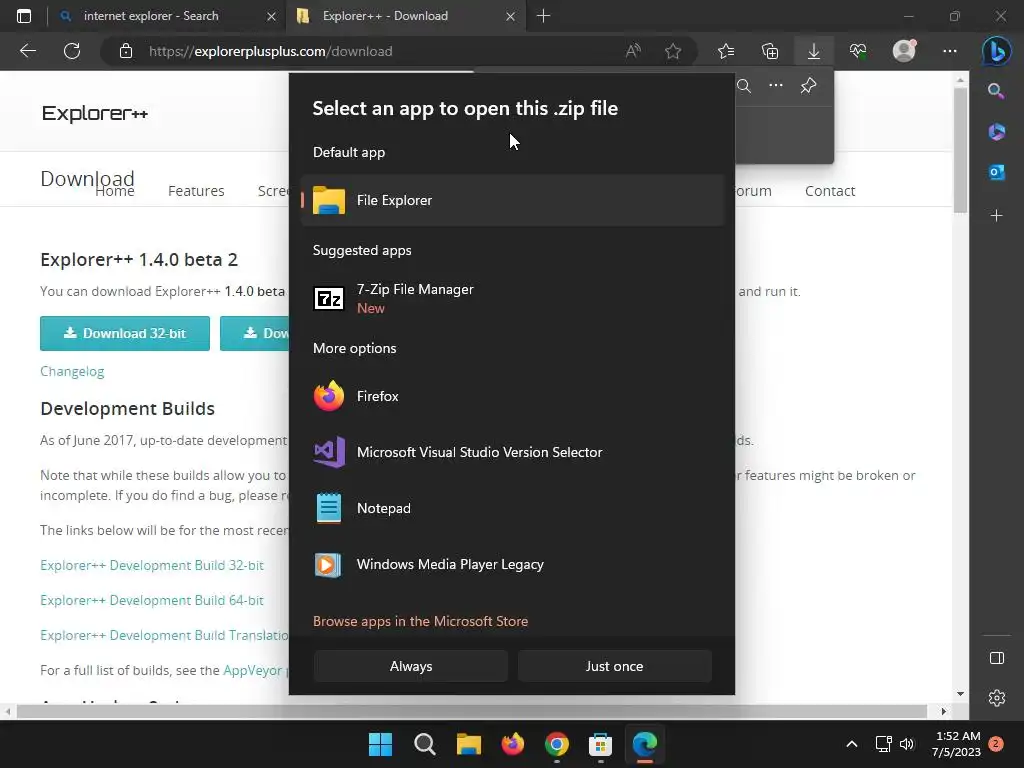
Task: Add this page to favorites
Action: 673,51
